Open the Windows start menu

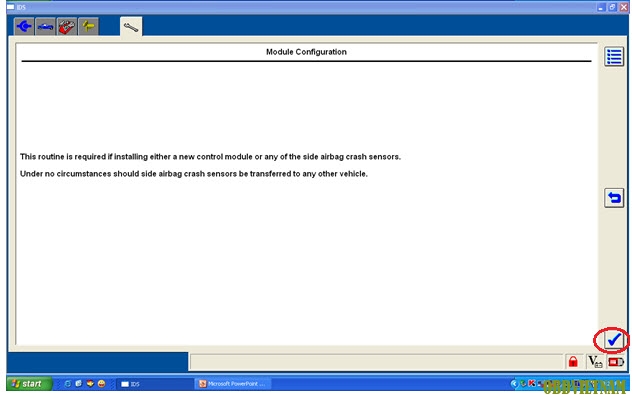point(29,383)
